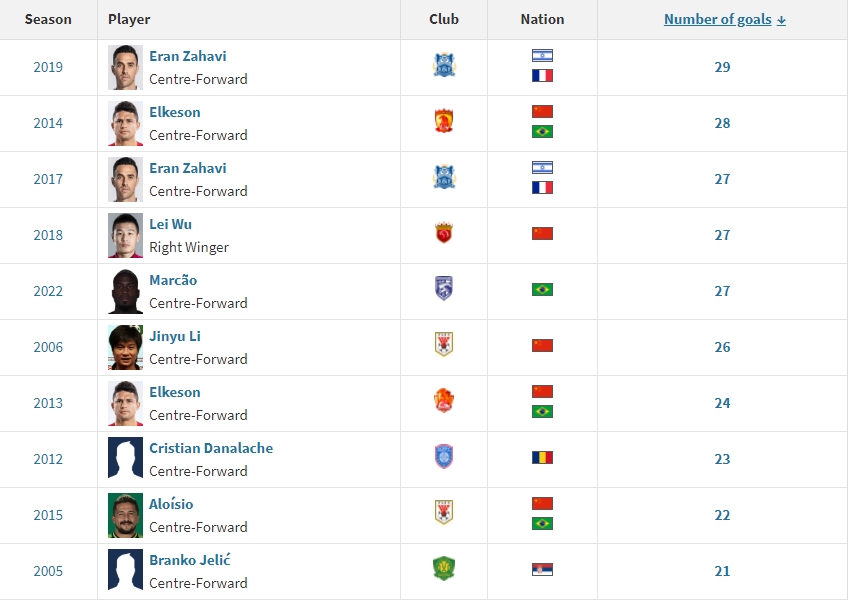Screen dimensions: 848x600
Task: Open Aloísio's player profile link
Action: pyautogui.click(x=171, y=504)
